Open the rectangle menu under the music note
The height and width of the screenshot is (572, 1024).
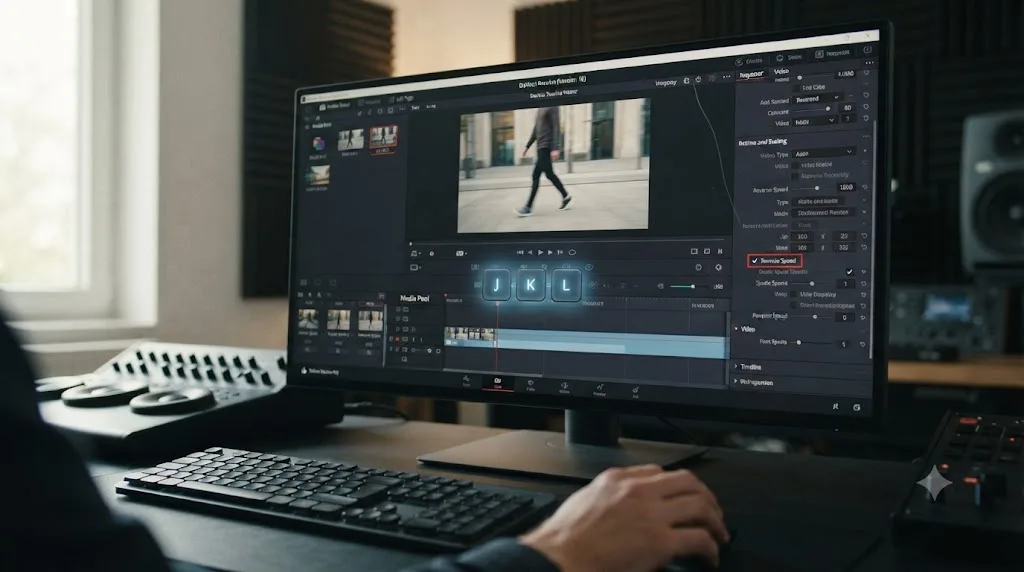tap(415, 267)
